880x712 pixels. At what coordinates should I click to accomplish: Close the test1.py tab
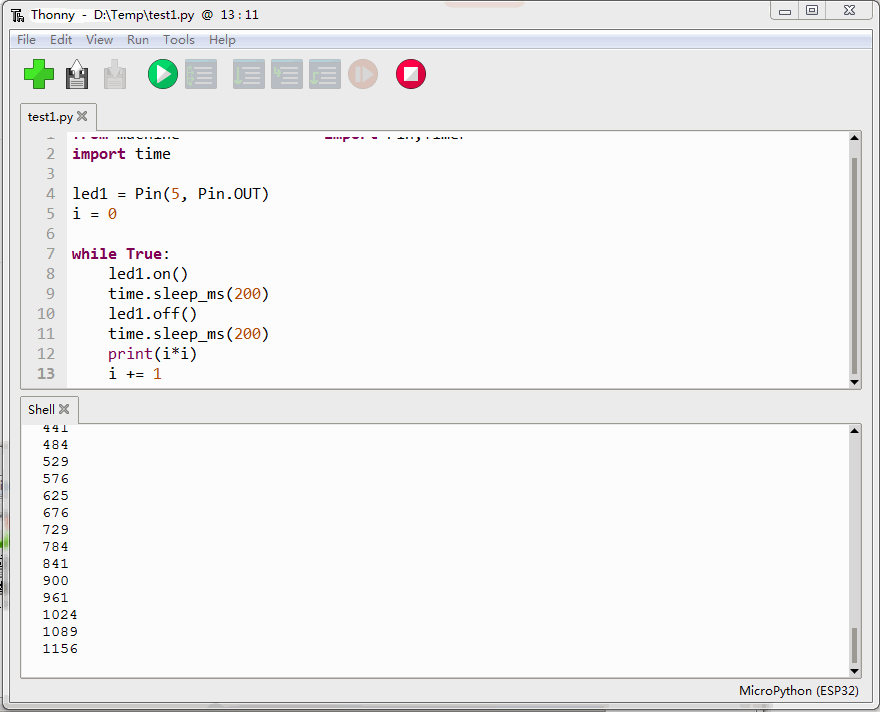click(x=82, y=116)
